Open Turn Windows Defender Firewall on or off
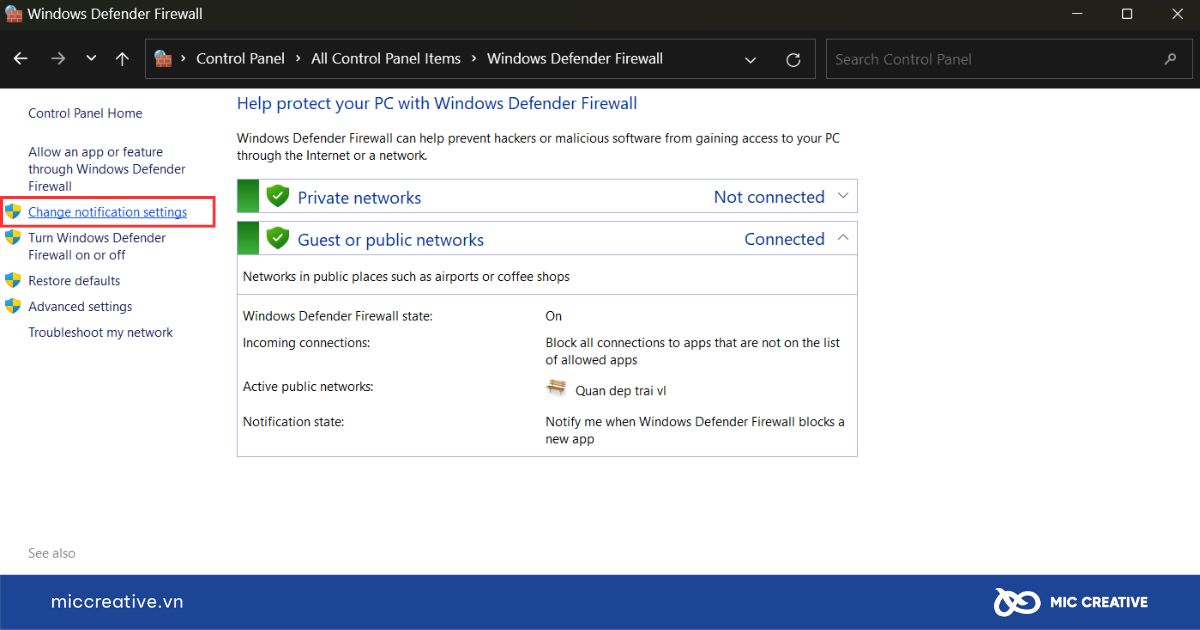The image size is (1200, 630). click(x=97, y=246)
